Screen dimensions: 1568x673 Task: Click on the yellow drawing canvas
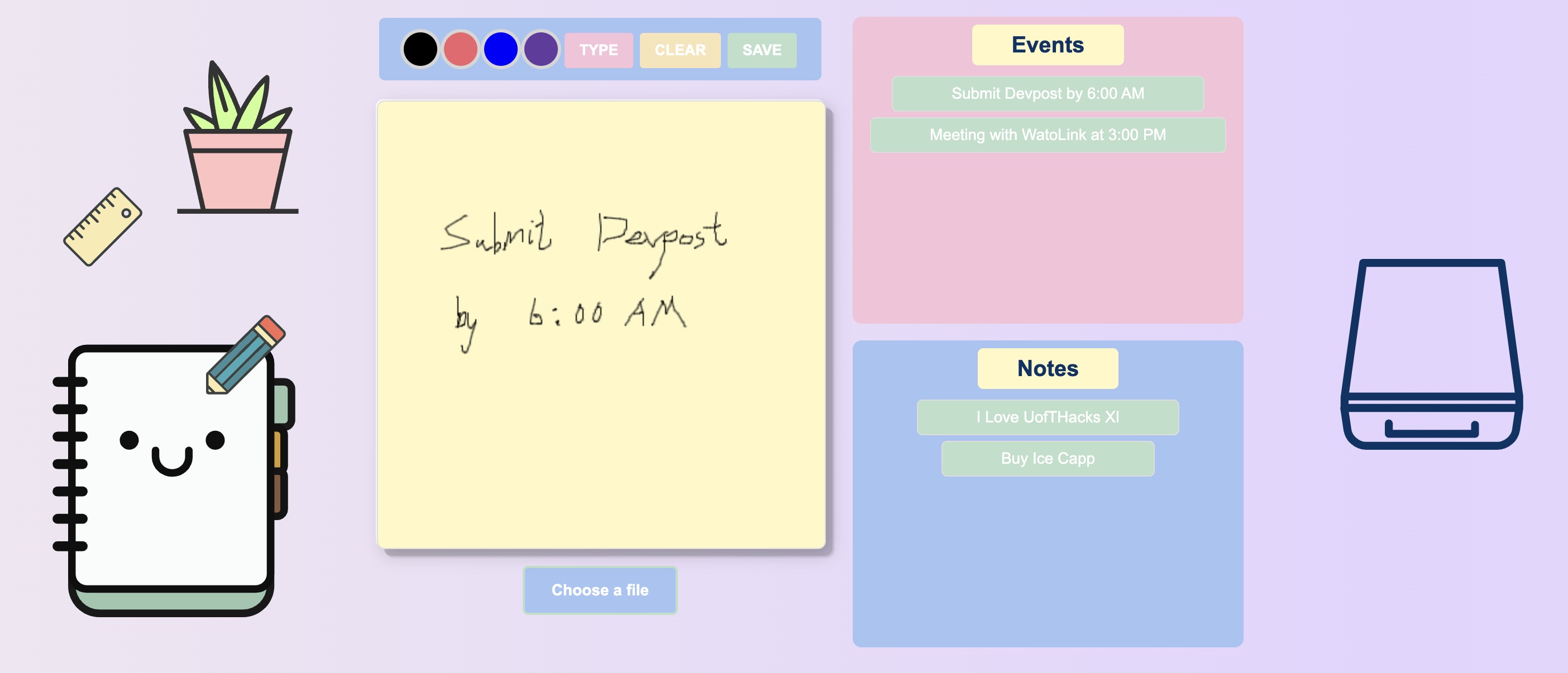[601, 438]
